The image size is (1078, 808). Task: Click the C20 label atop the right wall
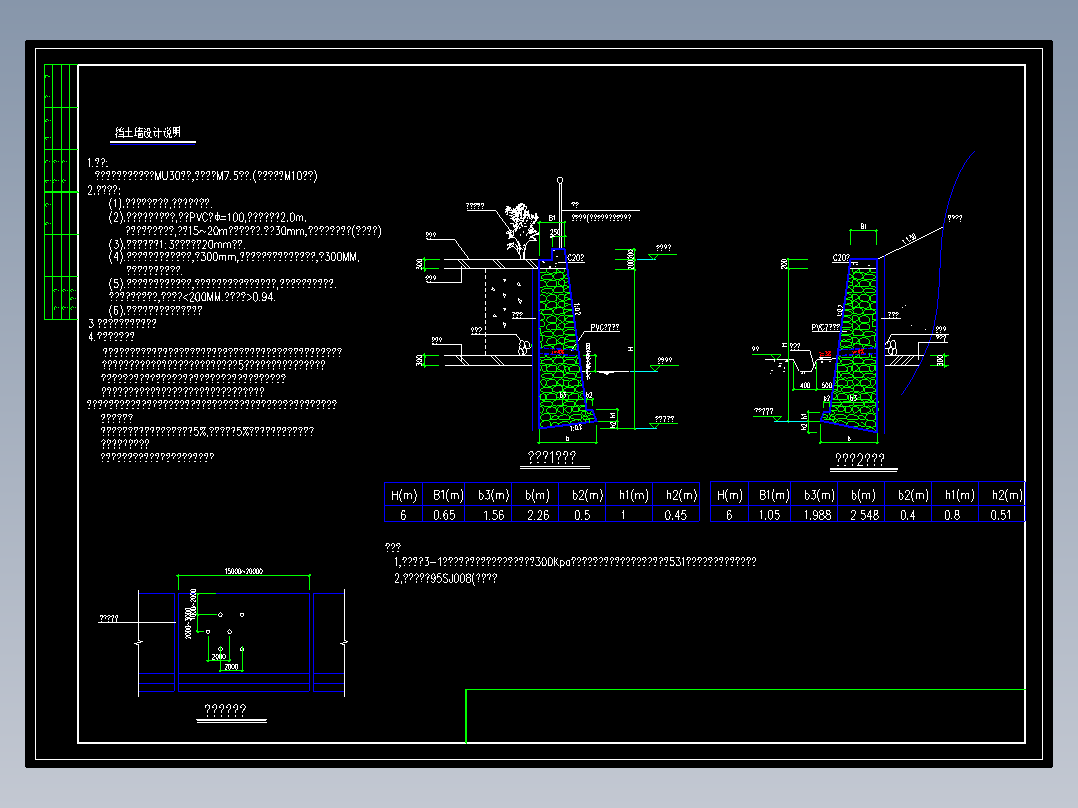(x=841, y=258)
